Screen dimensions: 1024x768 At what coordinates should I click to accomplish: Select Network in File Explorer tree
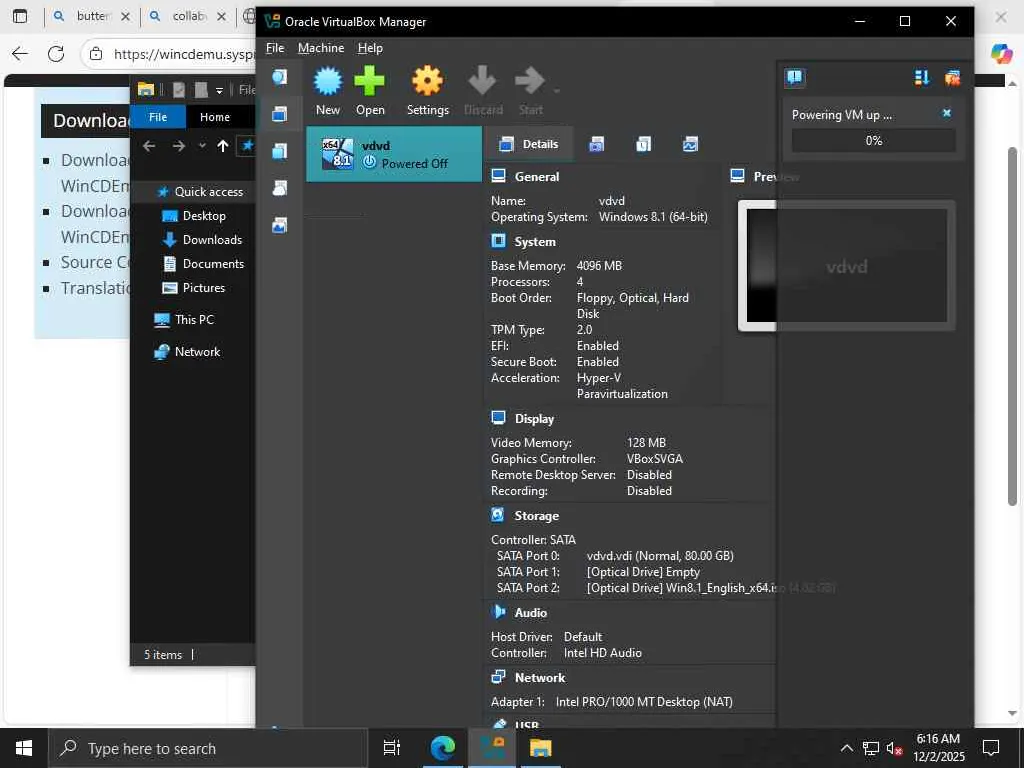point(187,352)
